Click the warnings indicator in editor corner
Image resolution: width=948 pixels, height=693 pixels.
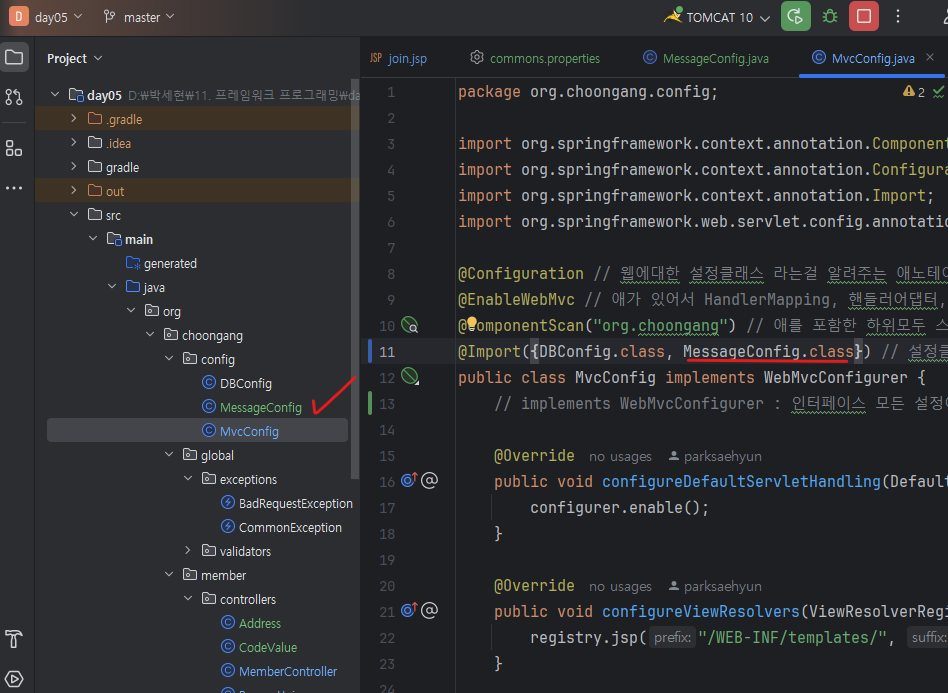click(x=914, y=92)
